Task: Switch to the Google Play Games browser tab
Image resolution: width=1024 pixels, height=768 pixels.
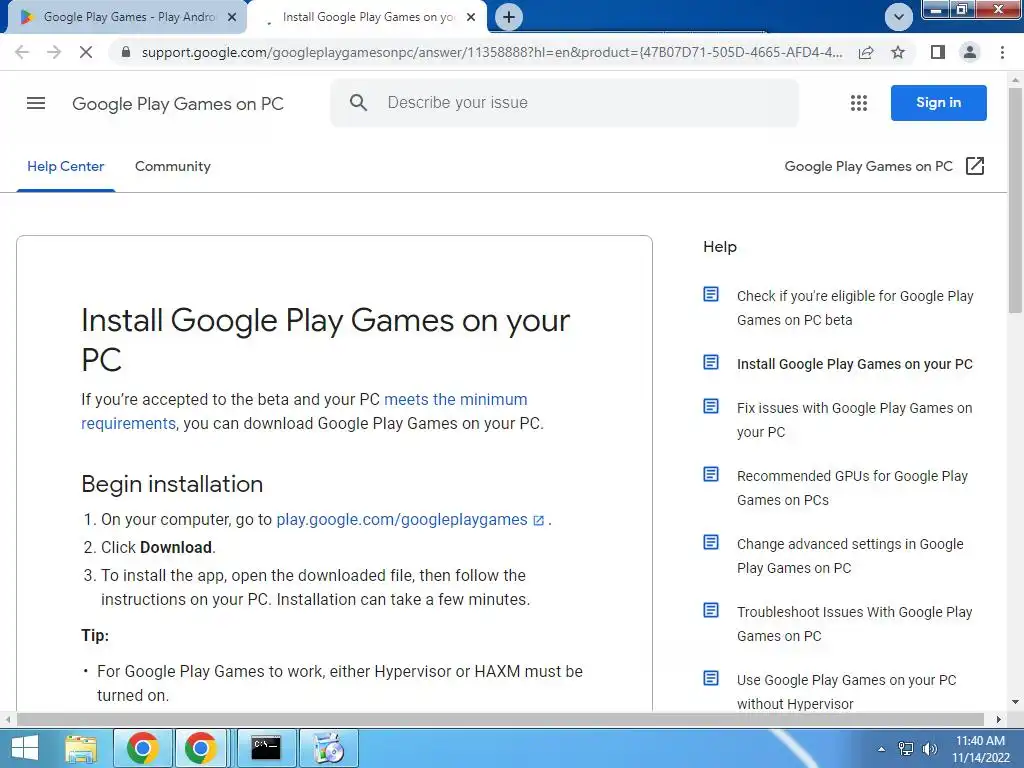Action: [127, 17]
